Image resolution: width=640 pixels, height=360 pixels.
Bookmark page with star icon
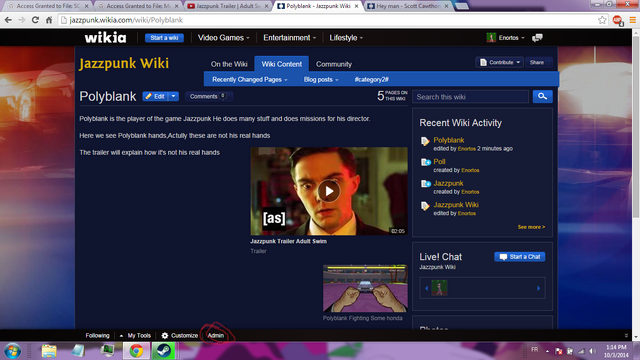pos(602,20)
